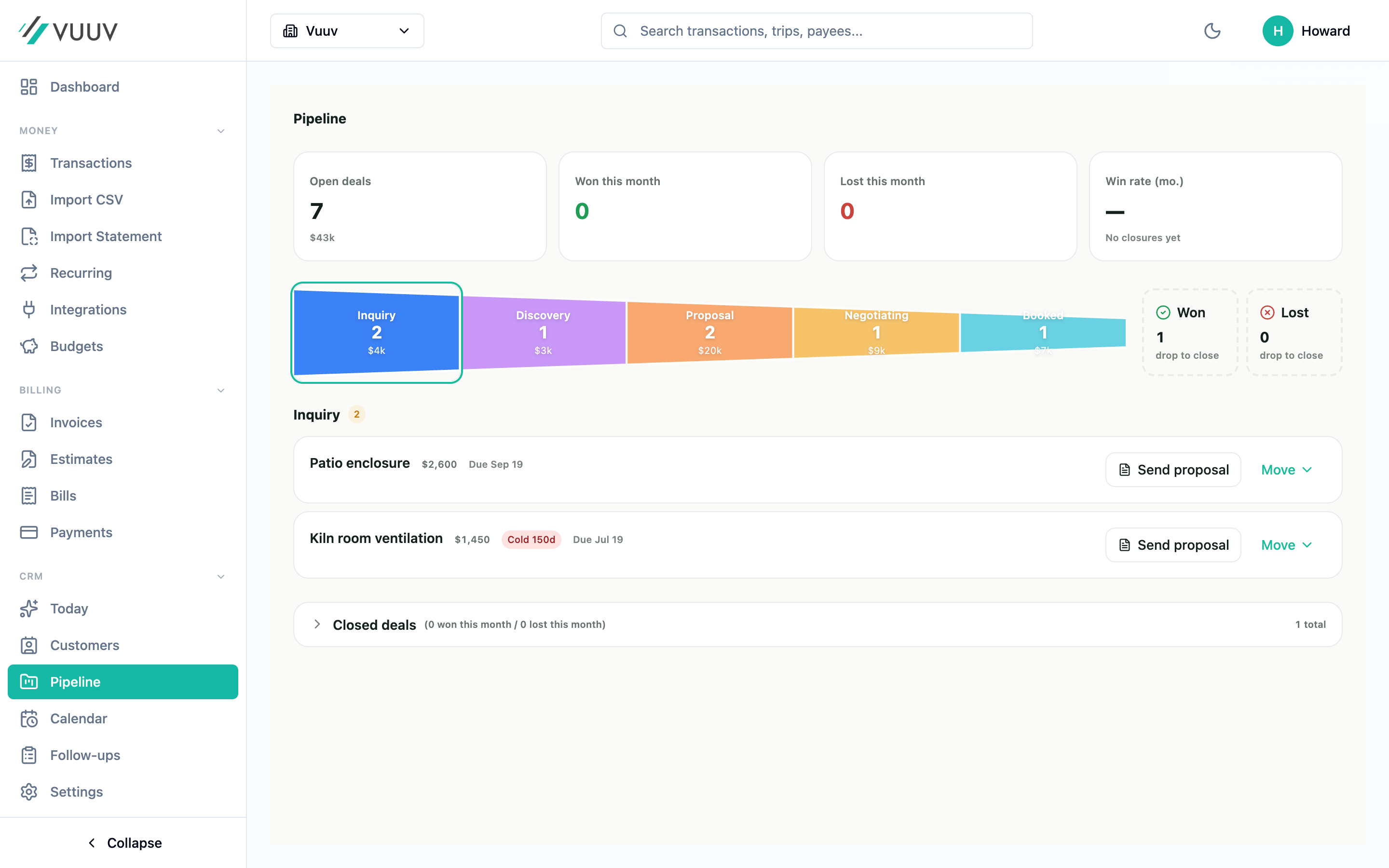The width and height of the screenshot is (1389, 868).
Task: Collapse the CRM section chevron
Action: pos(221,576)
